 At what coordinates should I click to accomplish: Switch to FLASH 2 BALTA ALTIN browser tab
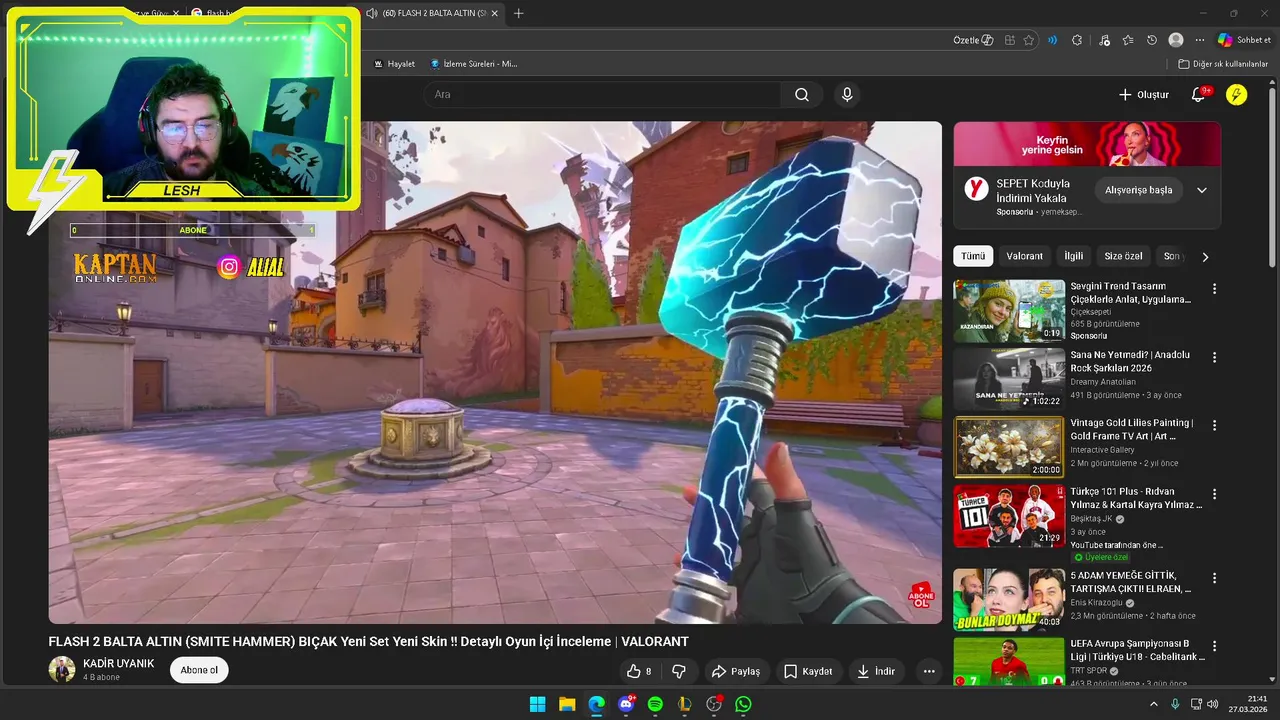click(x=433, y=13)
